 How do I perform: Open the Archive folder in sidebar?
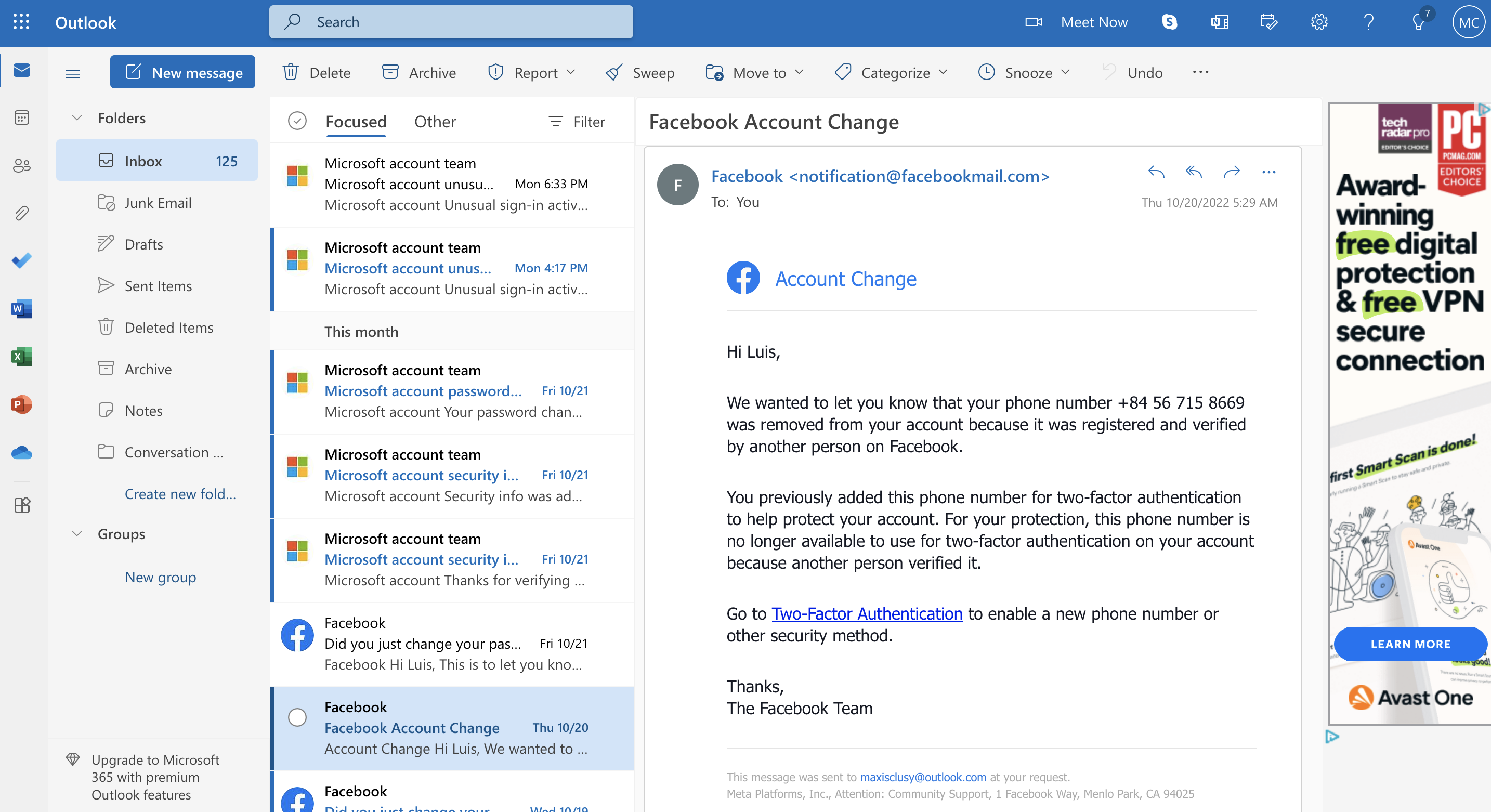coord(157,369)
